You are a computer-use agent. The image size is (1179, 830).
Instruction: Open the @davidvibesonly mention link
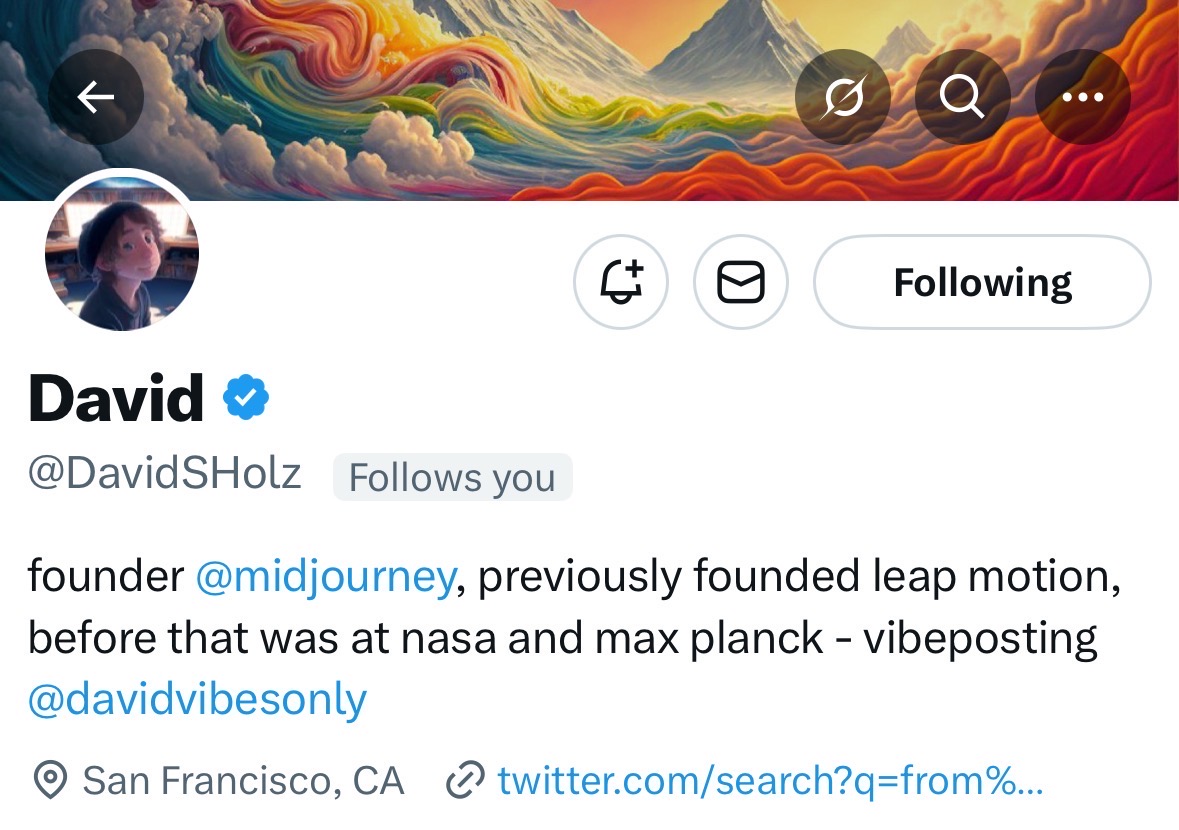(197, 699)
